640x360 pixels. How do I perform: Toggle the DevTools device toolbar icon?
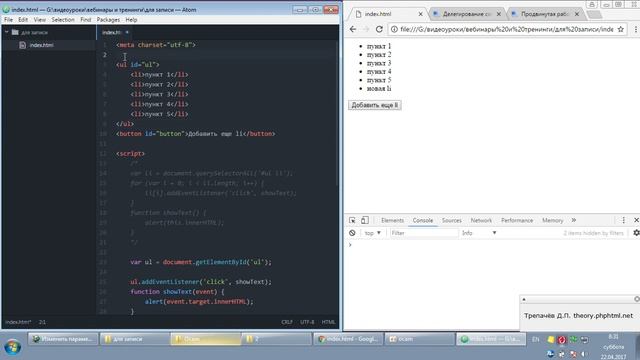point(365,220)
